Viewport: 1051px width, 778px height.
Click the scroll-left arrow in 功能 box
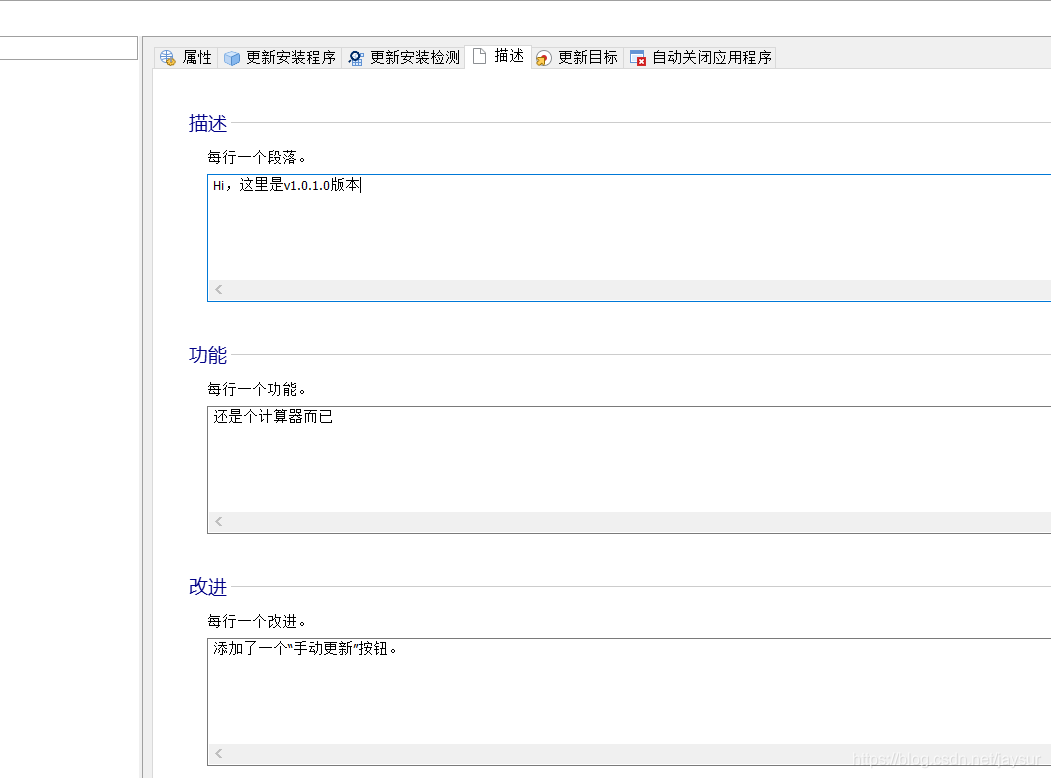click(x=219, y=521)
